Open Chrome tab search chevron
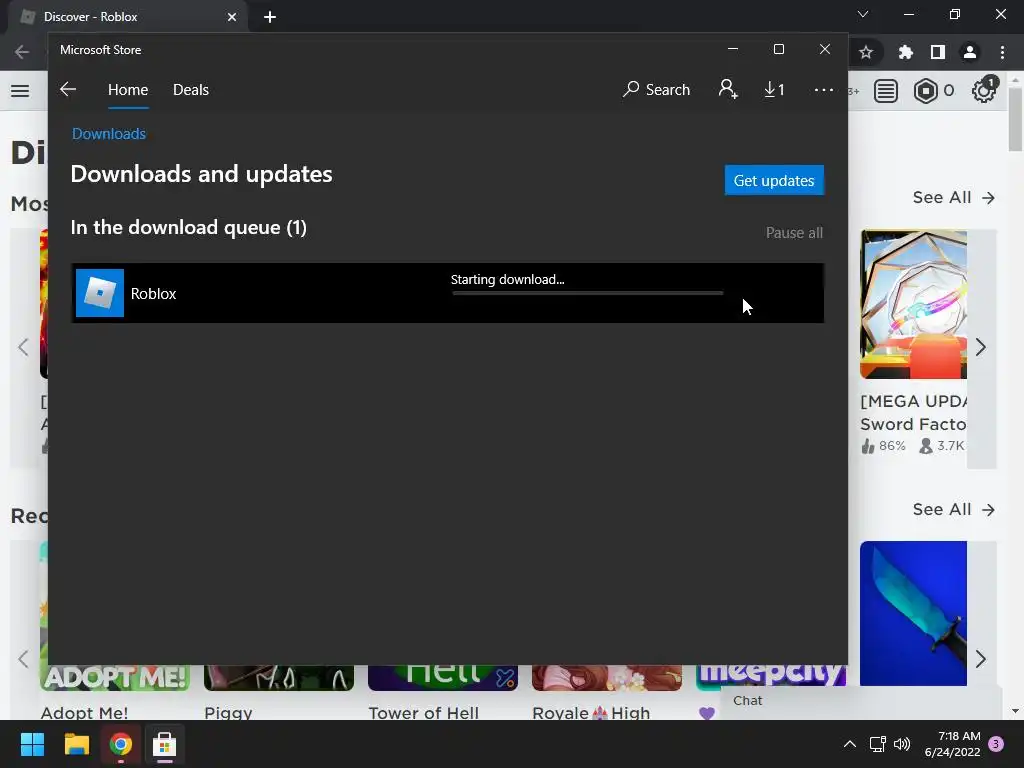Image resolution: width=1024 pixels, height=768 pixels. (x=863, y=14)
